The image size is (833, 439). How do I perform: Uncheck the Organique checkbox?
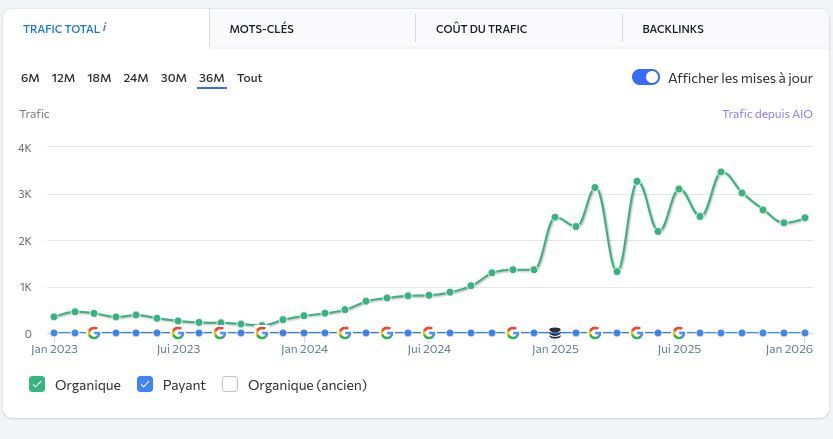click(x=37, y=385)
